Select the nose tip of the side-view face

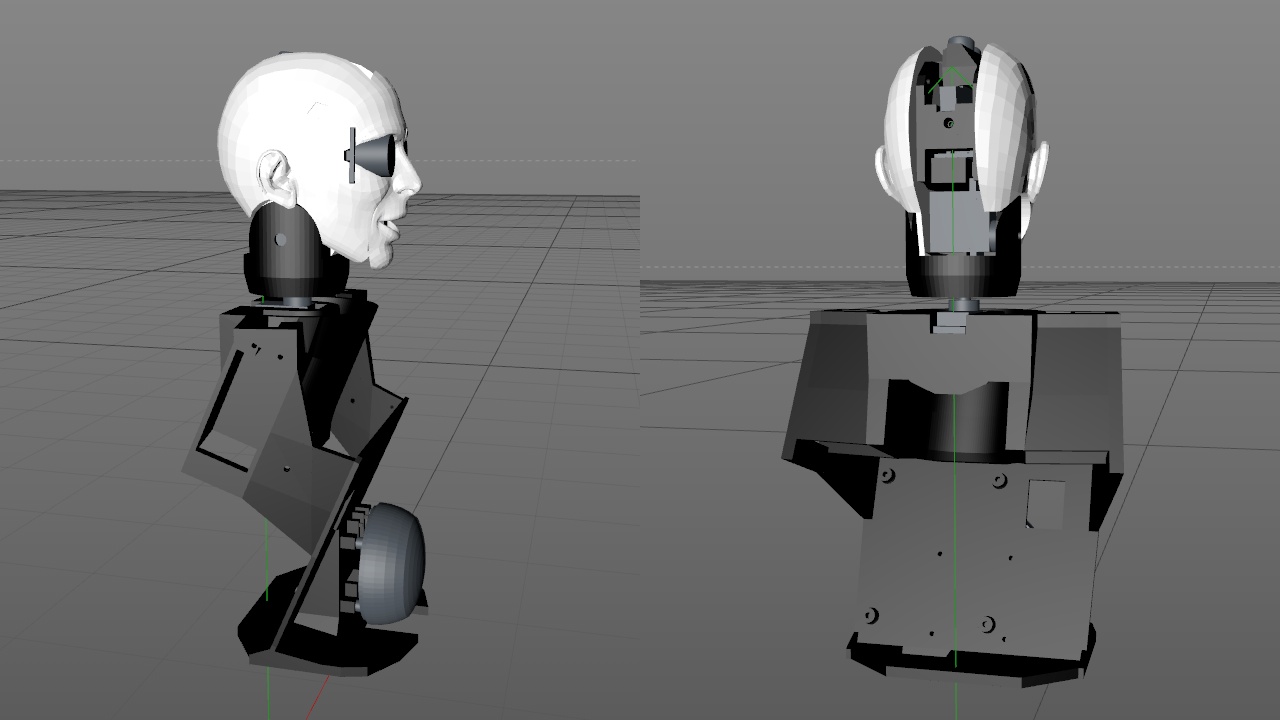pyautogui.click(x=415, y=185)
